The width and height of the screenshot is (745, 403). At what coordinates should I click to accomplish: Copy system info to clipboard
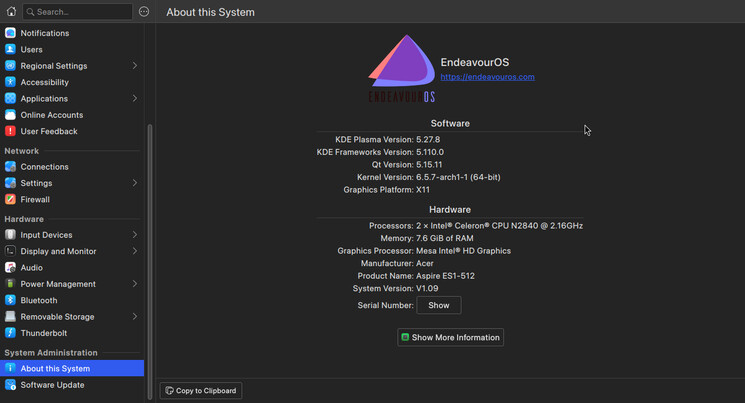pos(201,391)
